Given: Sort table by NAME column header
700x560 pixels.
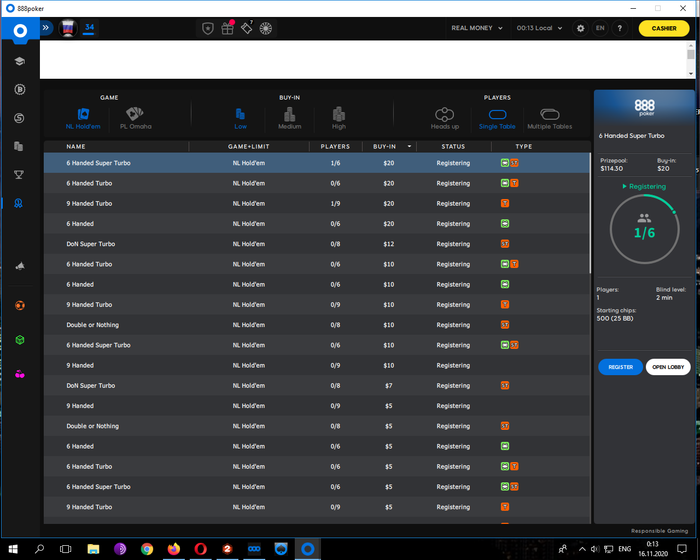Looking at the screenshot, I should [76, 146].
